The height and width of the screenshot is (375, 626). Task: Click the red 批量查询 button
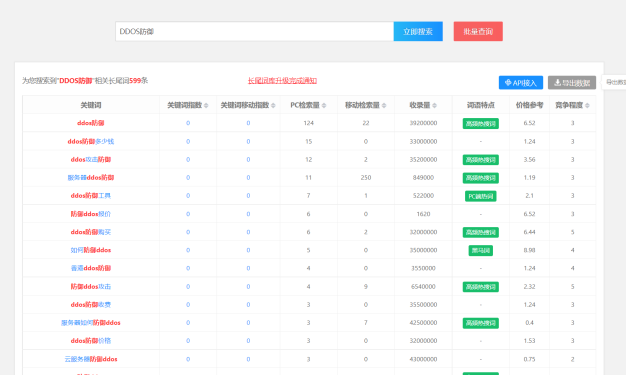(478, 32)
